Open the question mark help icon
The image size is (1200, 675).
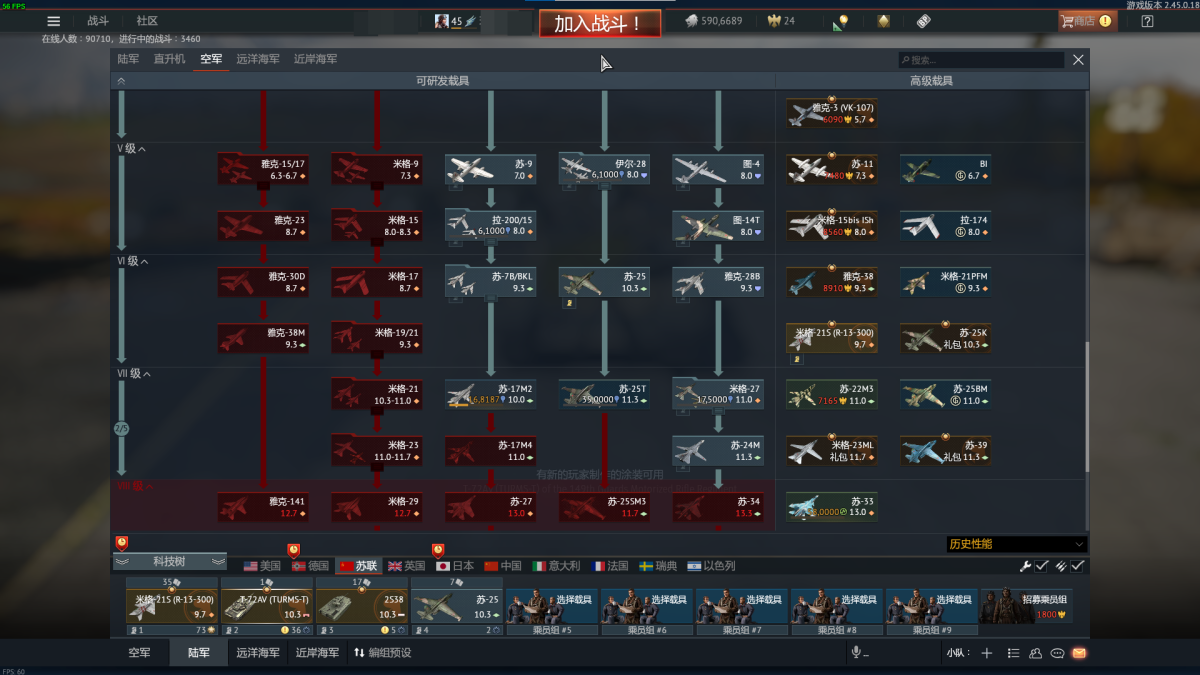1147,21
